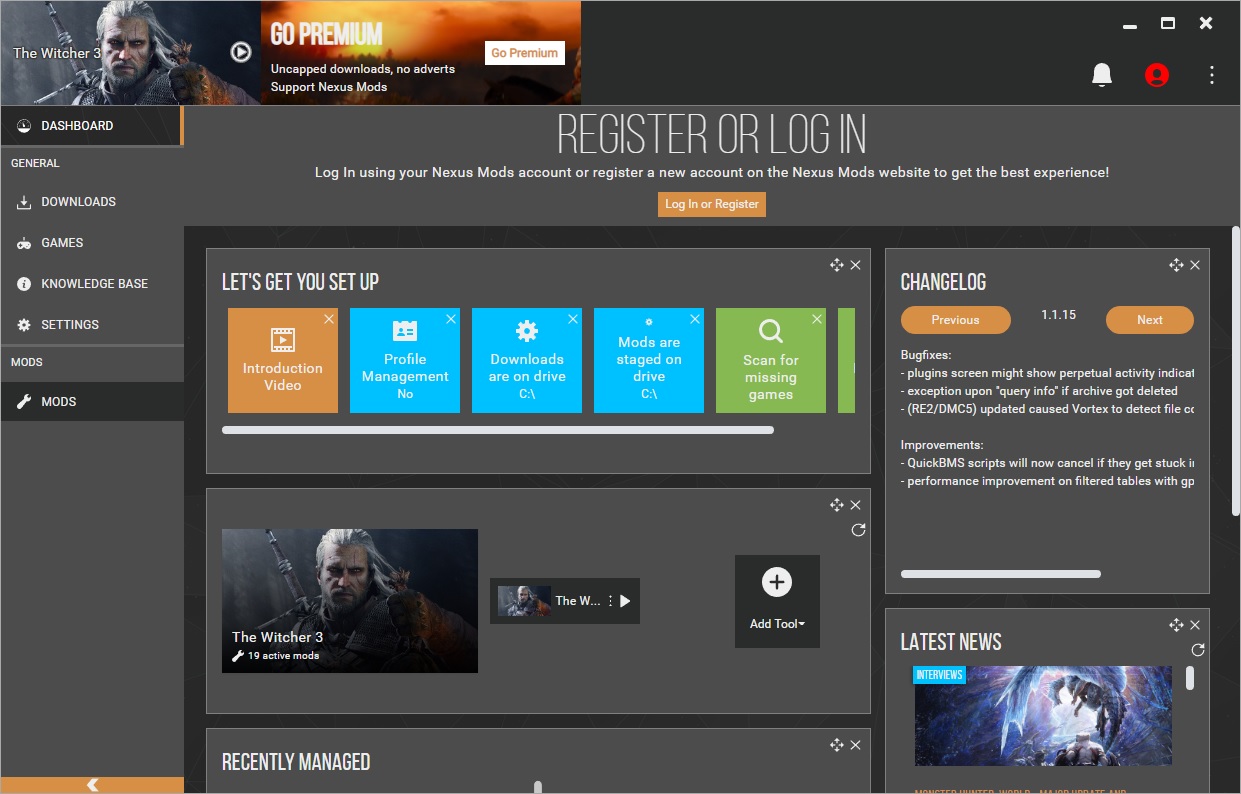Click the Go Premium button
The width and height of the screenshot is (1241, 794).
click(x=525, y=53)
